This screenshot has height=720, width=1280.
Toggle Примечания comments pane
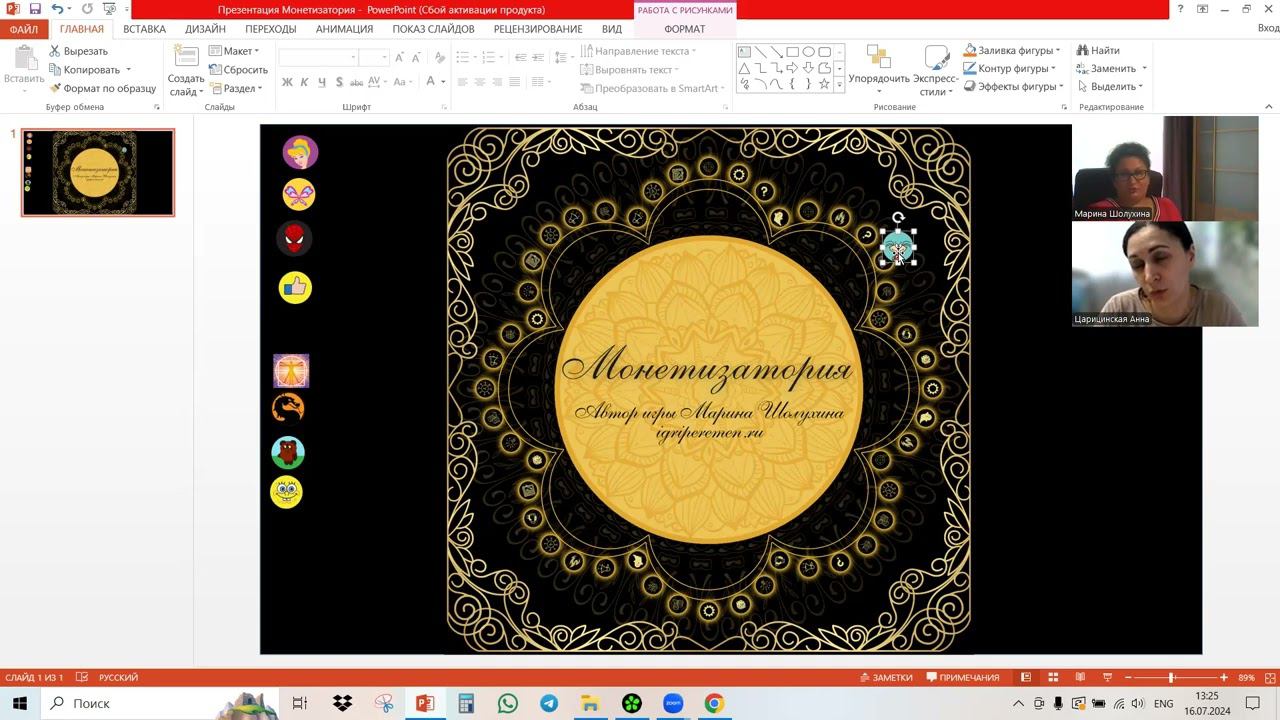pyautogui.click(x=963, y=677)
